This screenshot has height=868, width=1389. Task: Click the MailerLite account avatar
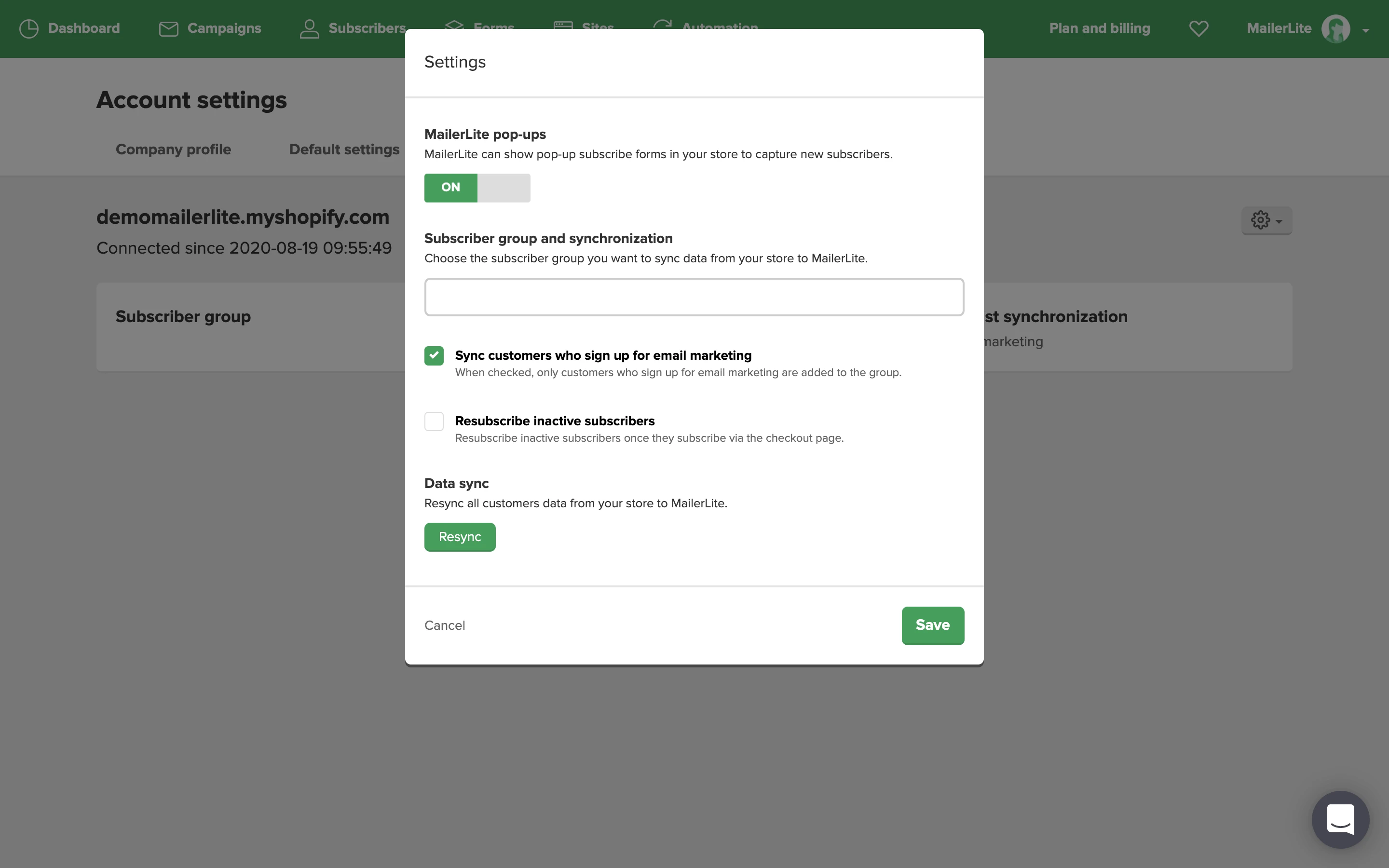(x=1335, y=29)
